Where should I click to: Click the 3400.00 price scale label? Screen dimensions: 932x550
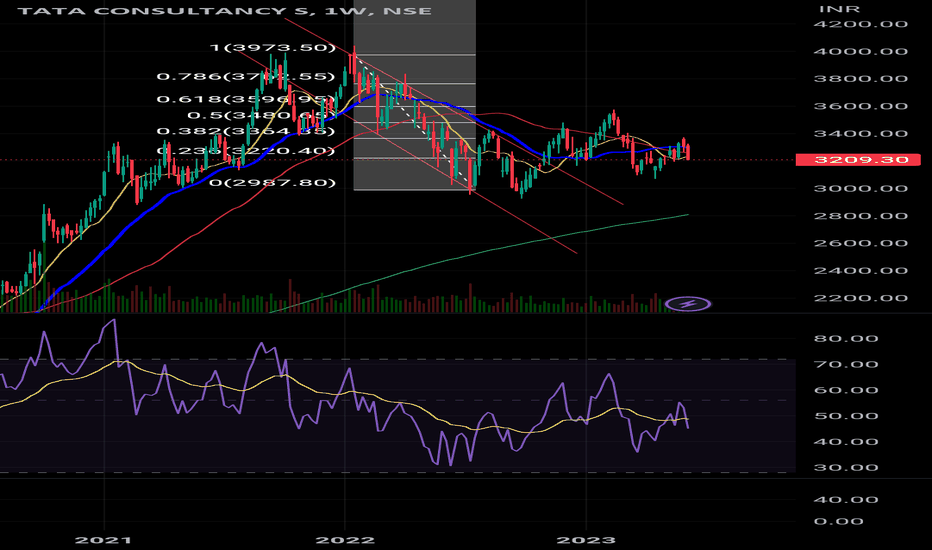[861, 133]
